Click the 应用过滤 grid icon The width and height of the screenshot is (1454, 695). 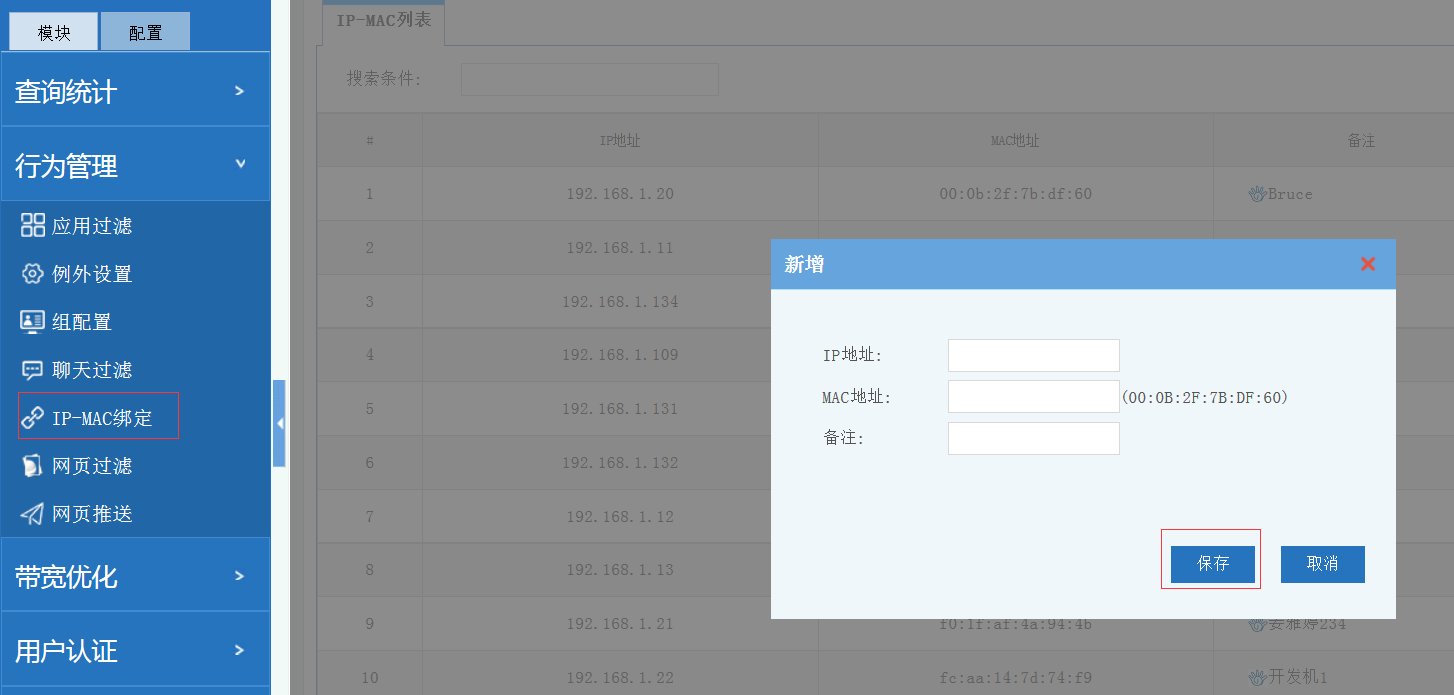(x=33, y=225)
